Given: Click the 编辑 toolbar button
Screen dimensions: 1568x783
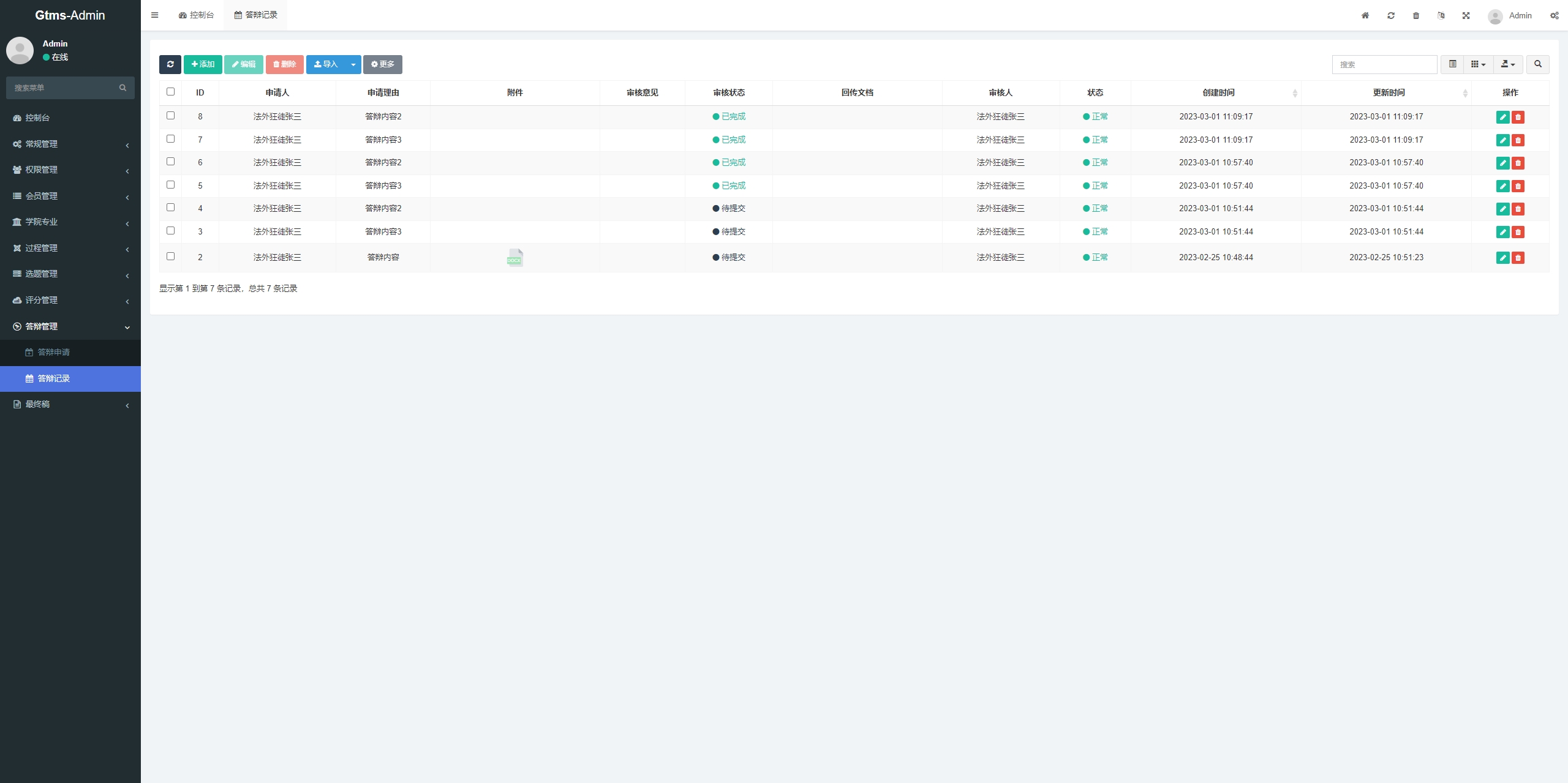Looking at the screenshot, I should click(x=243, y=64).
